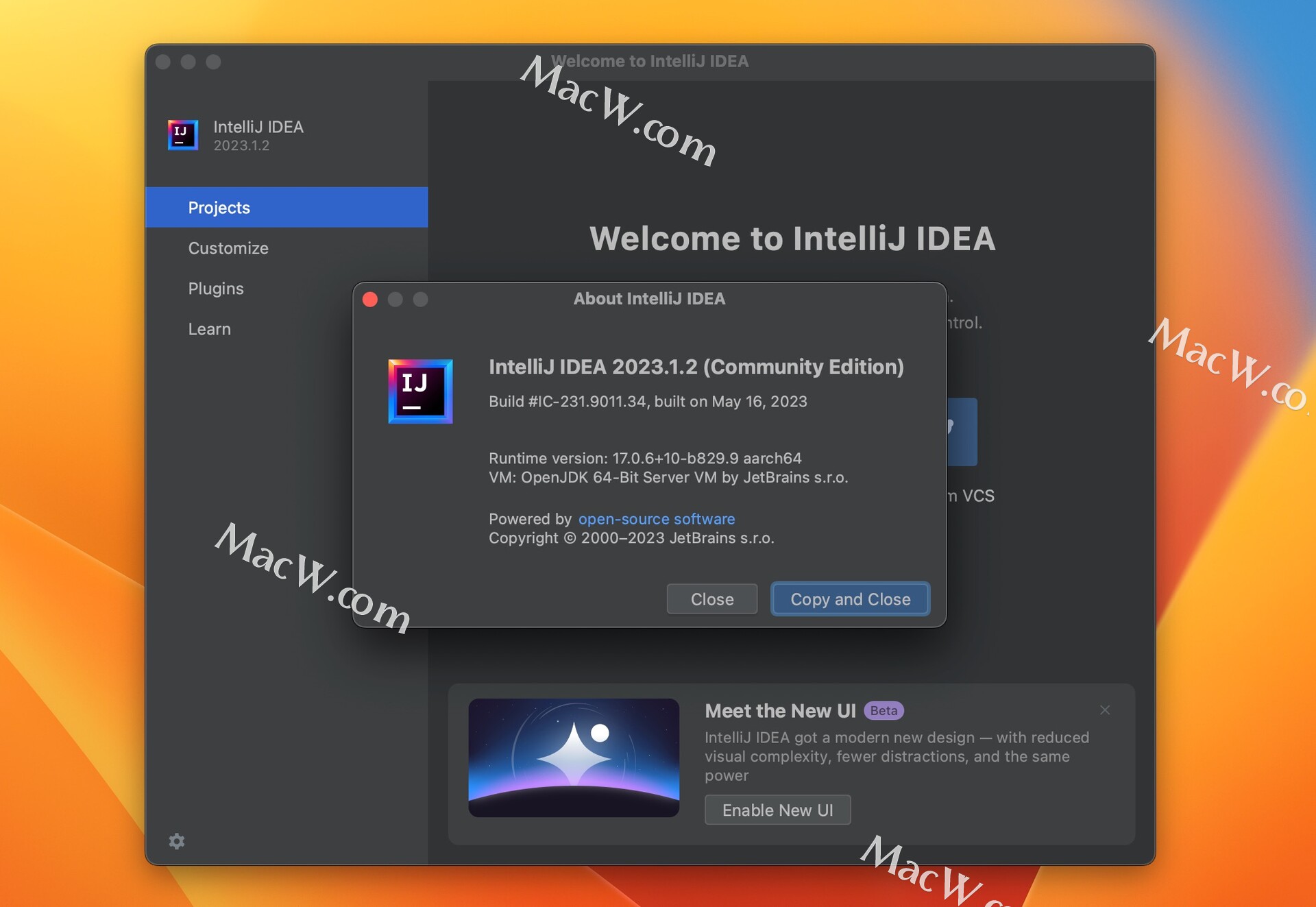Click the New UI preview thumbnail

tap(574, 758)
